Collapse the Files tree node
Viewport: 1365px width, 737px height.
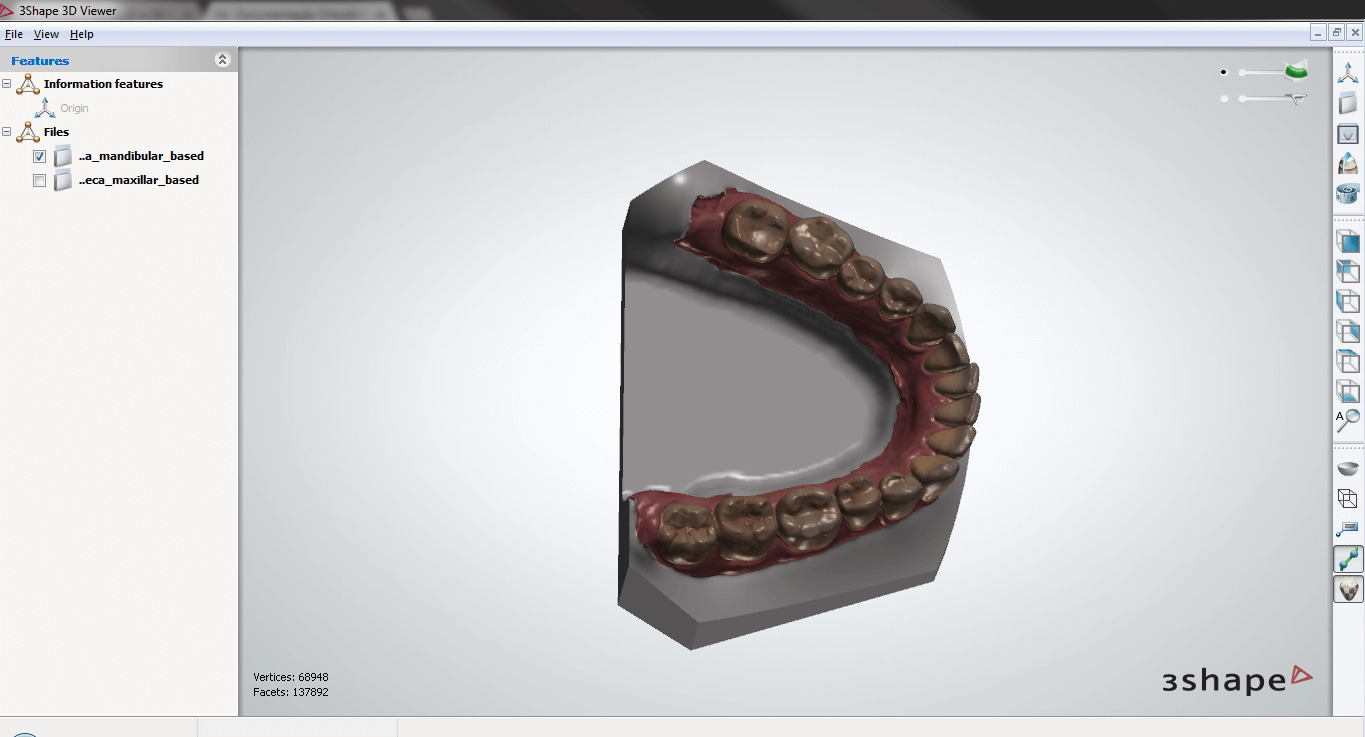tap(7, 132)
